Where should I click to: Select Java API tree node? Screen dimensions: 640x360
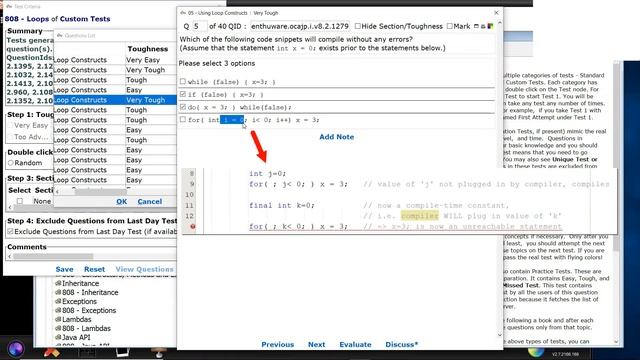click(x=76, y=337)
